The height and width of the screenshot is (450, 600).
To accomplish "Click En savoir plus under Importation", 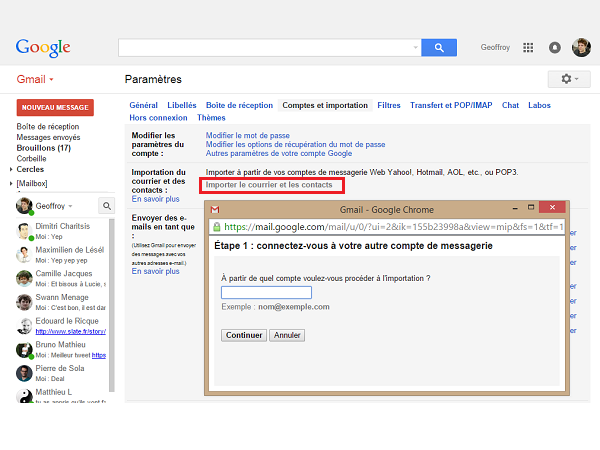I will click(155, 199).
